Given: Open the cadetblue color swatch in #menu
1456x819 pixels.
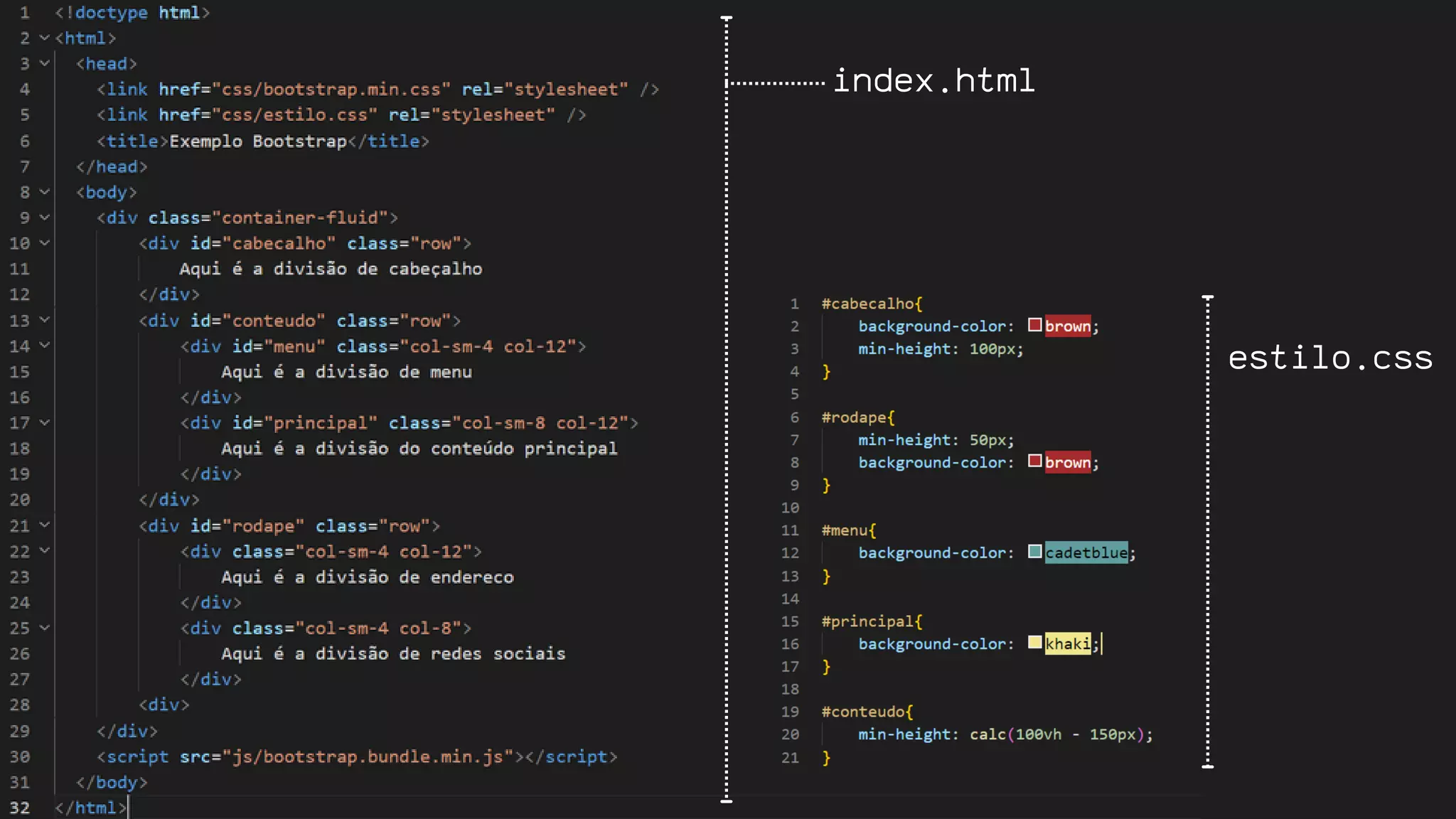Looking at the screenshot, I should point(1035,552).
